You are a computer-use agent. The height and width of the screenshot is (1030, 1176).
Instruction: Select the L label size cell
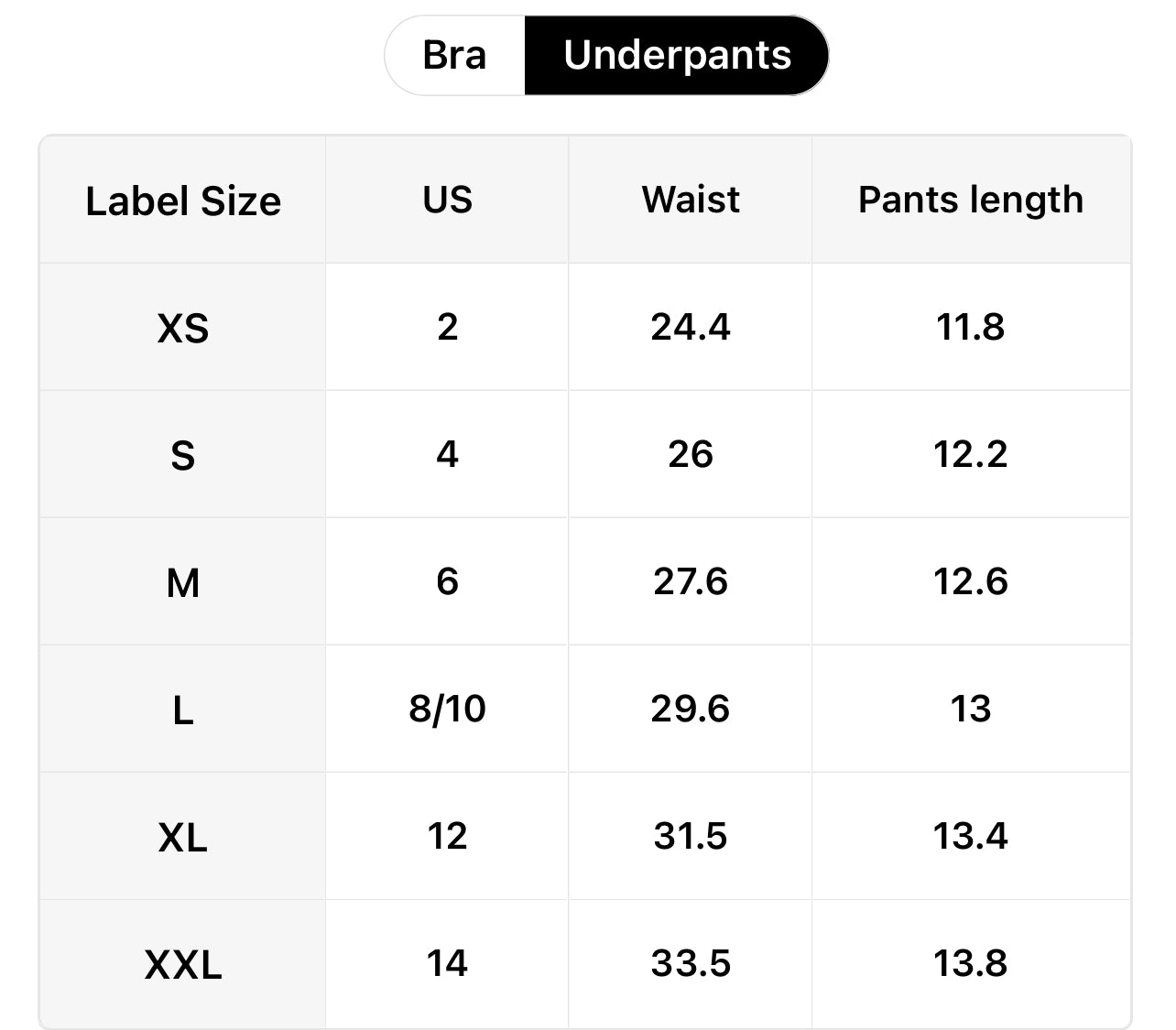pos(183,710)
